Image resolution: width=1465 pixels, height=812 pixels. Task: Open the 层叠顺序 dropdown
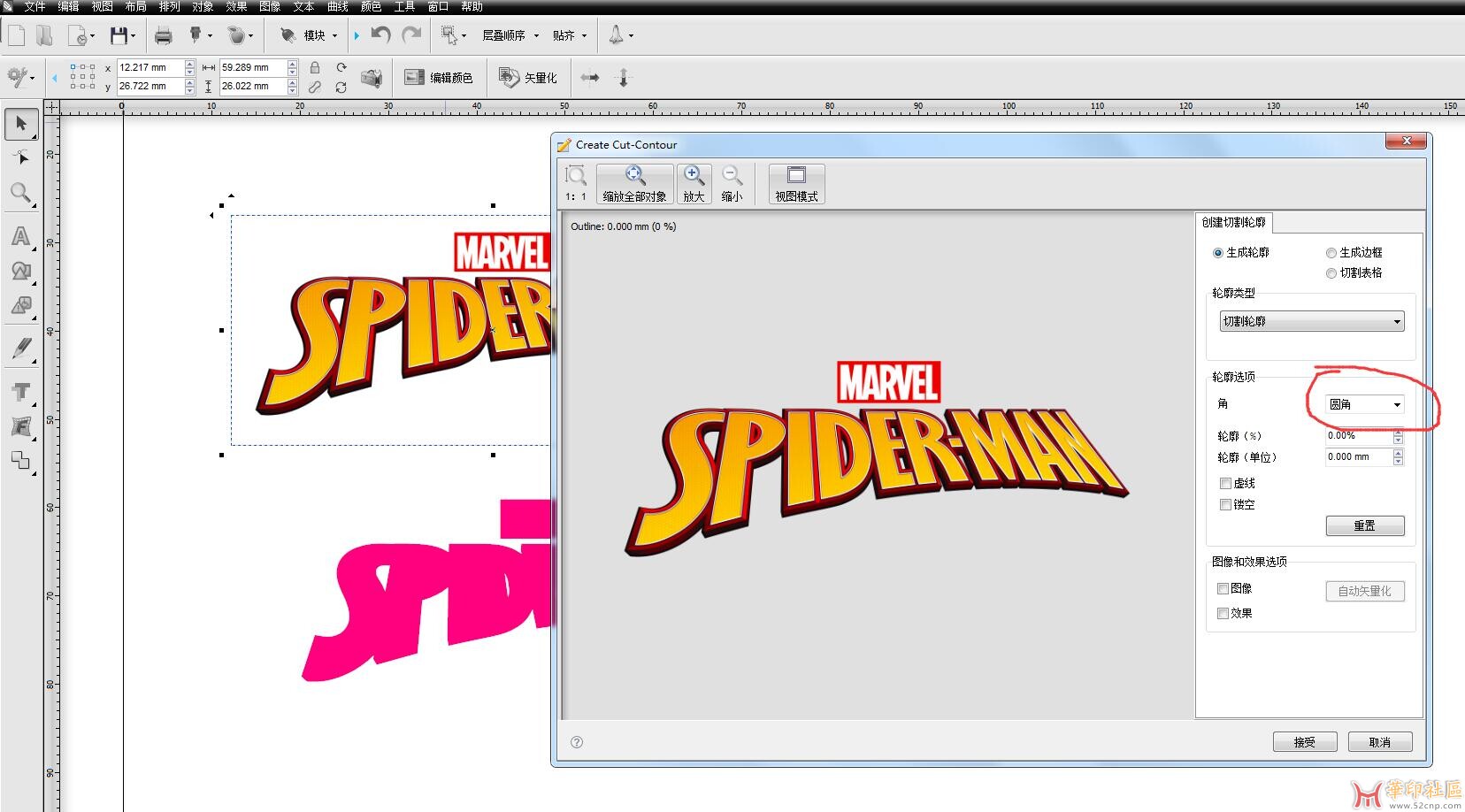pos(510,35)
